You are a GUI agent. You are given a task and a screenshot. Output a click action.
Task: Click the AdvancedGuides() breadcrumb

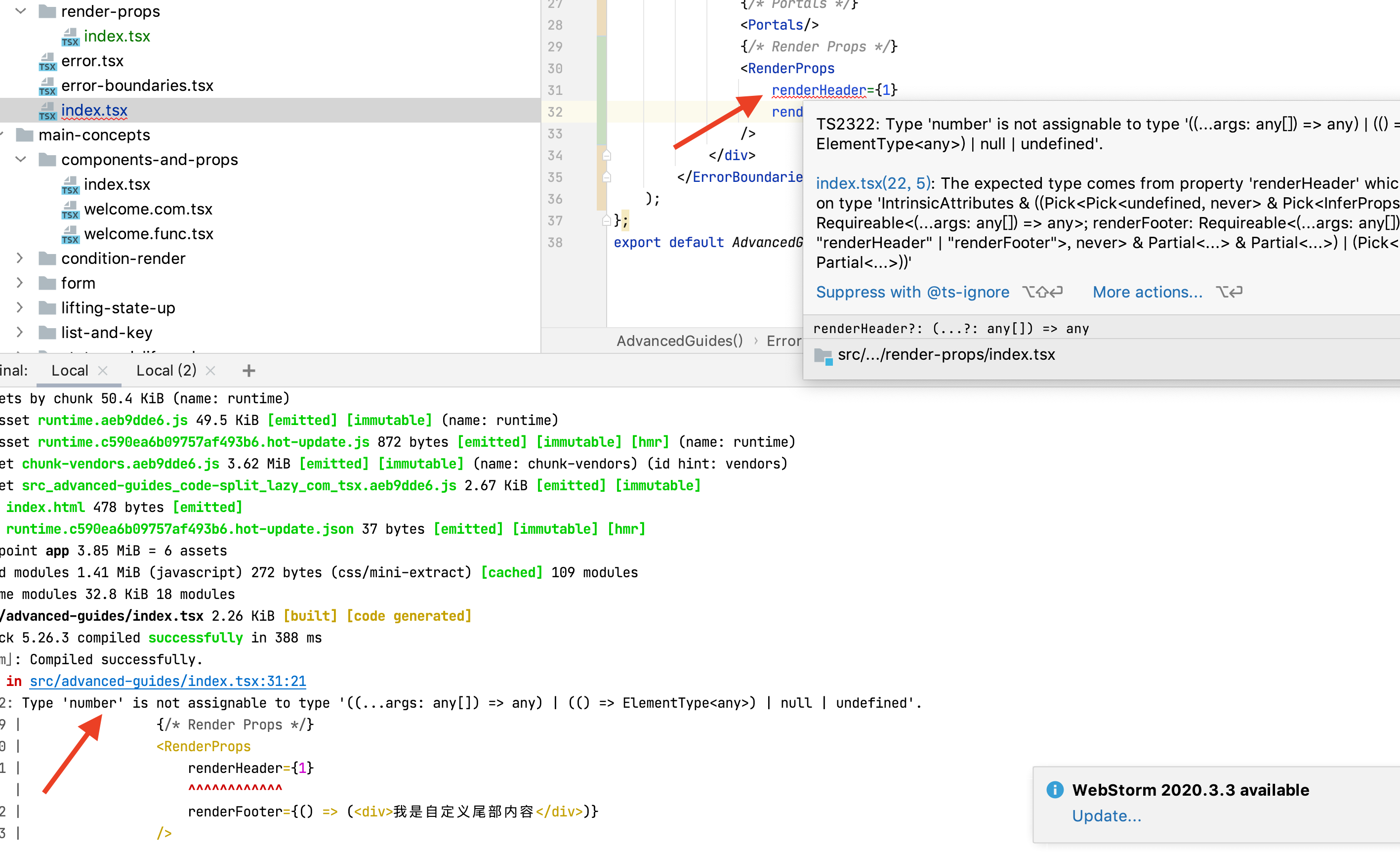click(680, 341)
